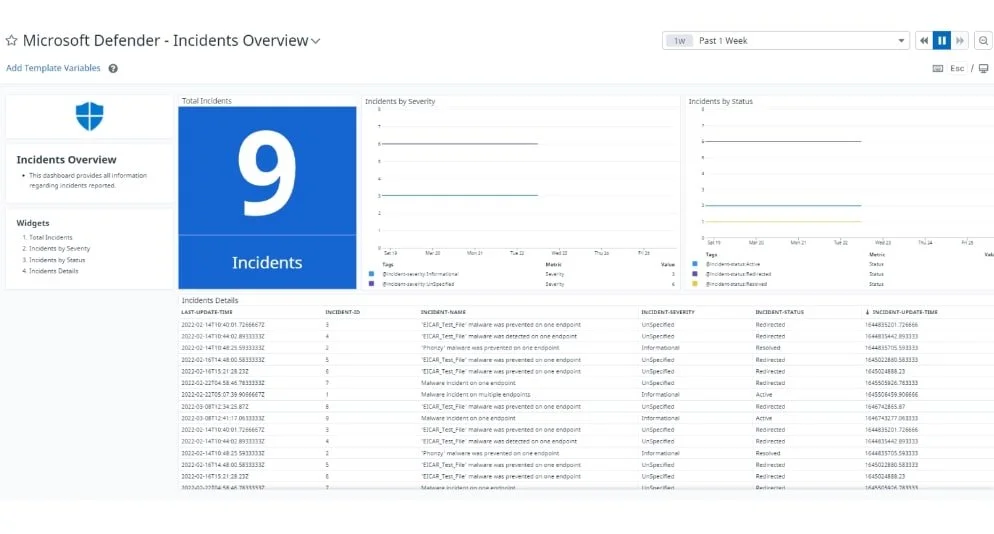Select 'Incidents by Status' in Widgets list
The width and height of the screenshot is (994, 534).
tap(57, 260)
